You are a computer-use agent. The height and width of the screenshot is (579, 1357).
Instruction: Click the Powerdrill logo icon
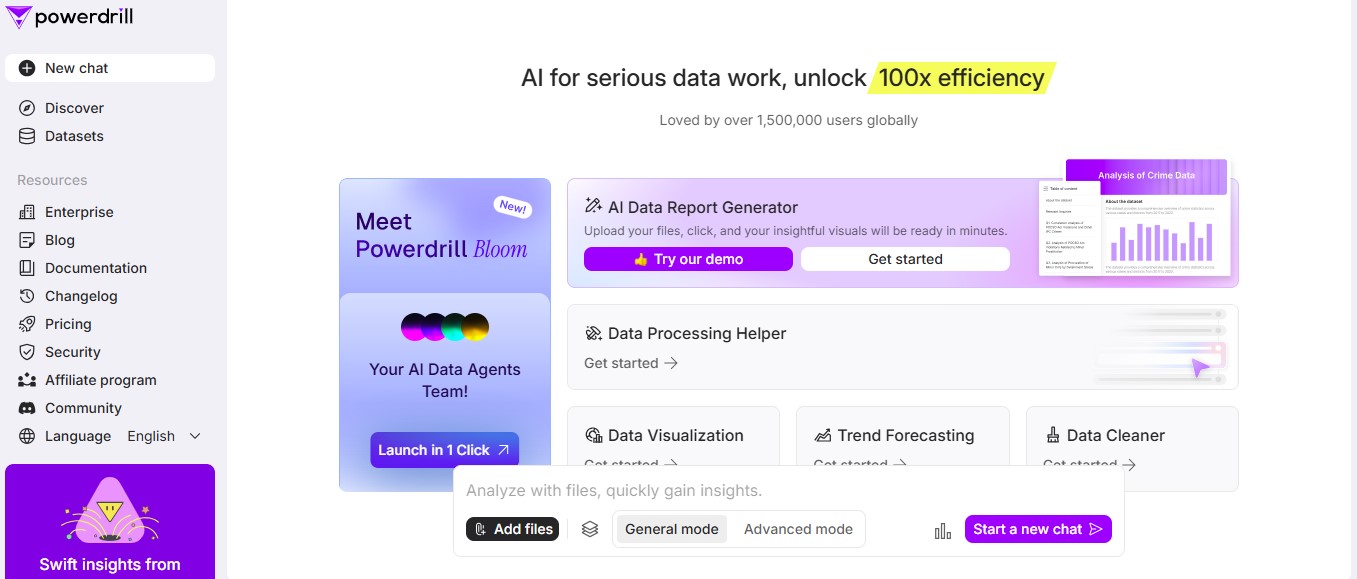19,16
